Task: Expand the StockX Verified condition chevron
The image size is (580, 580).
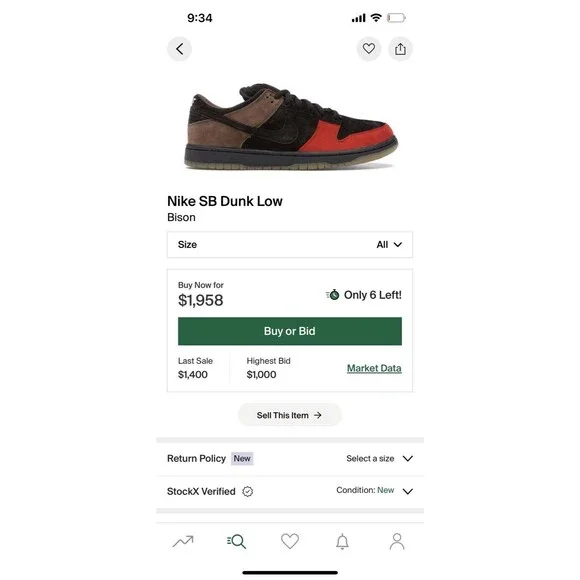Action: [408, 491]
